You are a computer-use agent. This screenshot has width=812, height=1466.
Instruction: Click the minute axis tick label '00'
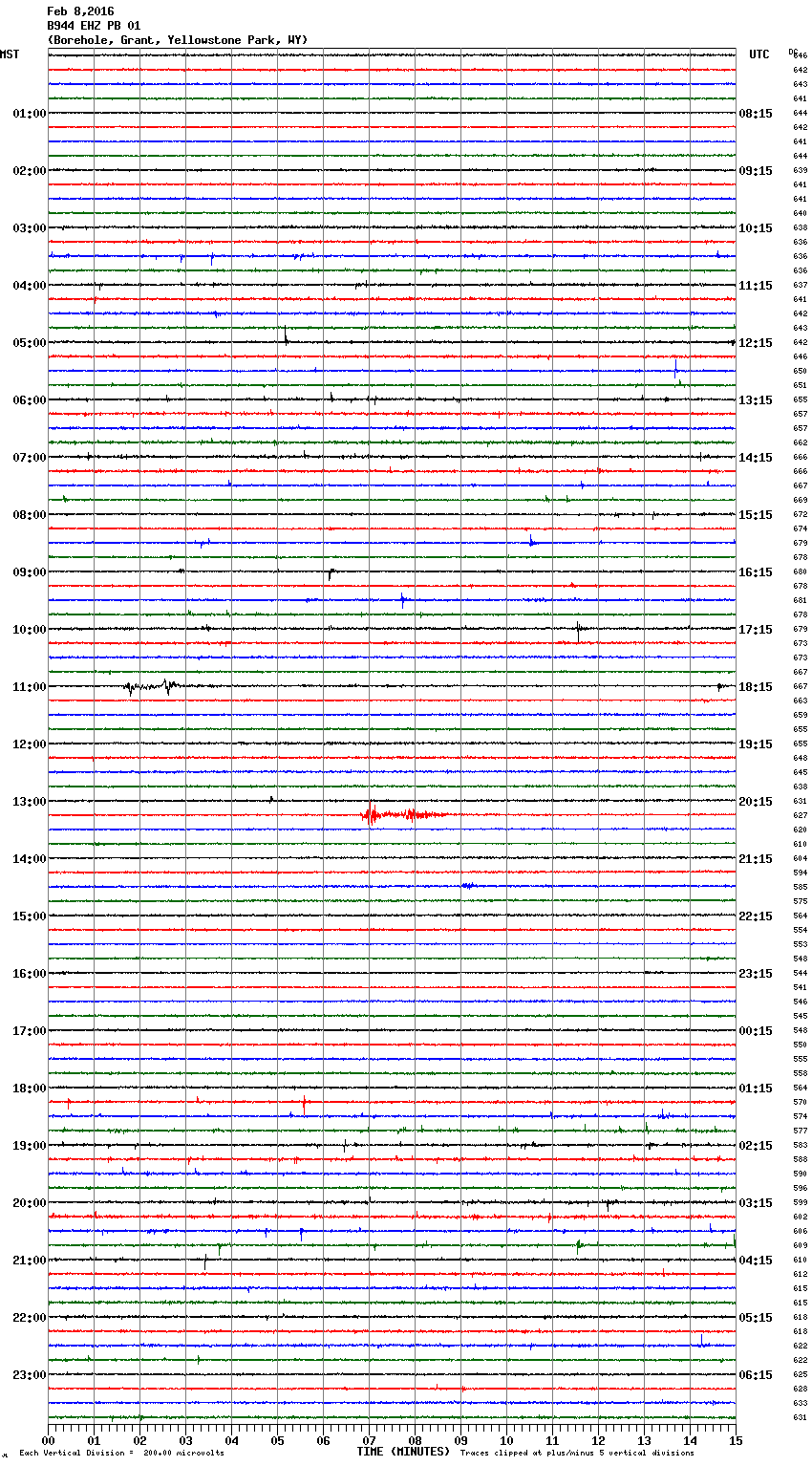point(48,1441)
